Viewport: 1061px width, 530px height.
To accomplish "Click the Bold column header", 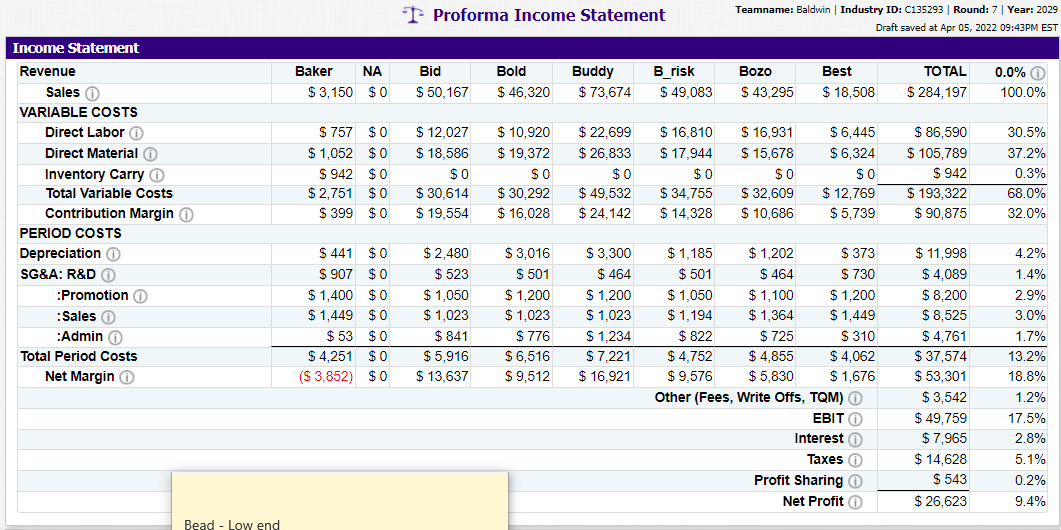I will click(x=511, y=72).
